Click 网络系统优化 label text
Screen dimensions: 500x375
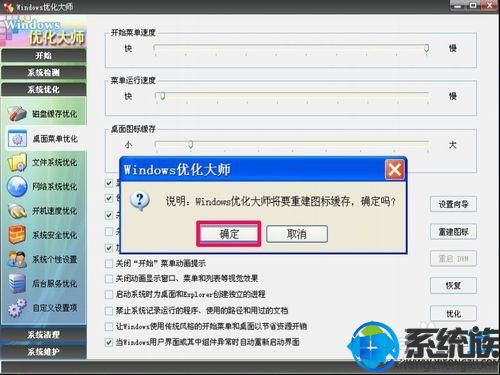[x=55, y=186]
